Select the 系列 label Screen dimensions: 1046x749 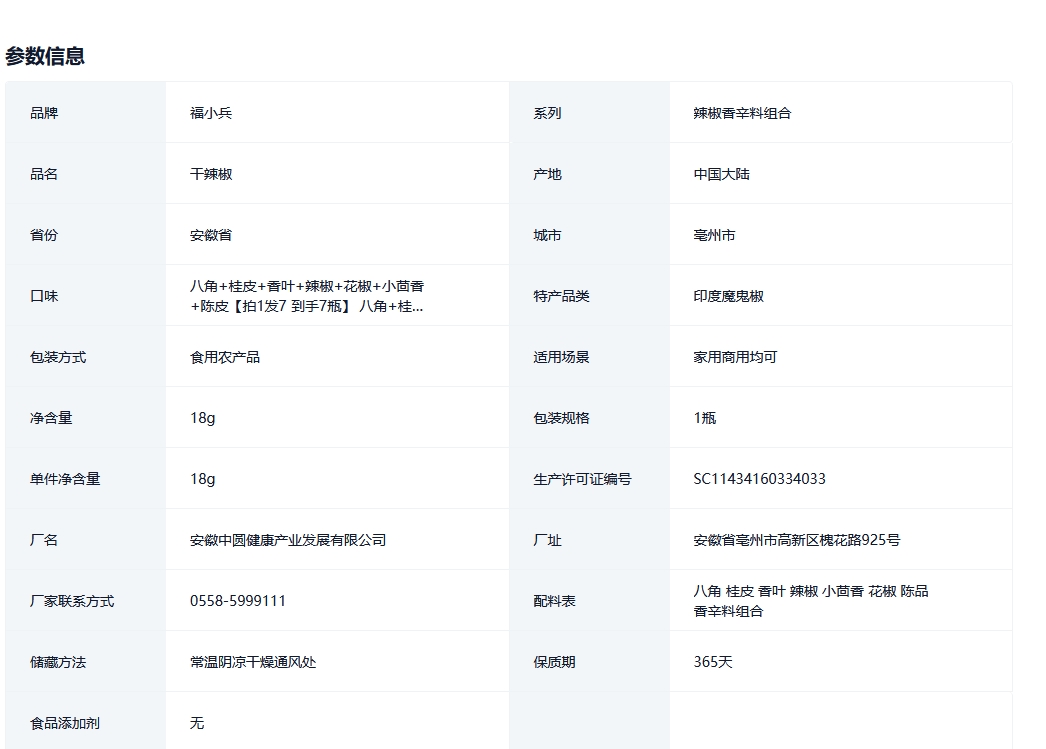(547, 113)
